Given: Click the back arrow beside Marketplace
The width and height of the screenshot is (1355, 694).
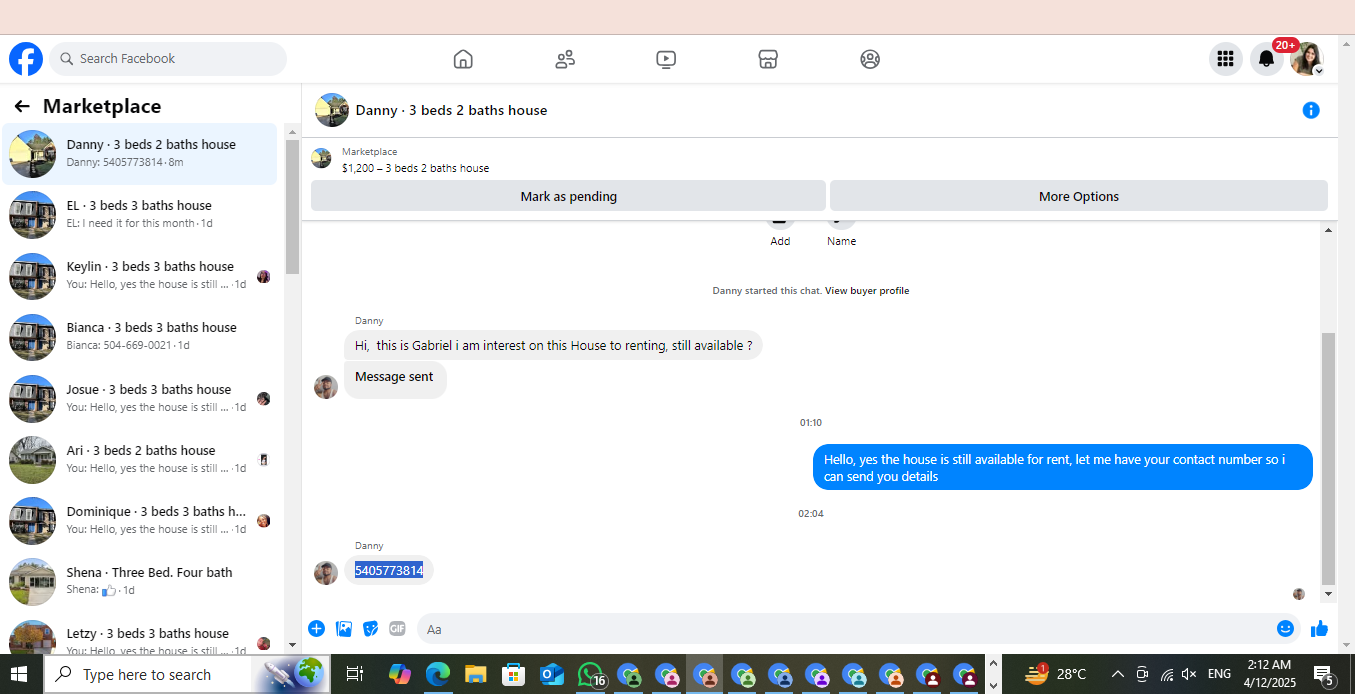Looking at the screenshot, I should 22,106.
